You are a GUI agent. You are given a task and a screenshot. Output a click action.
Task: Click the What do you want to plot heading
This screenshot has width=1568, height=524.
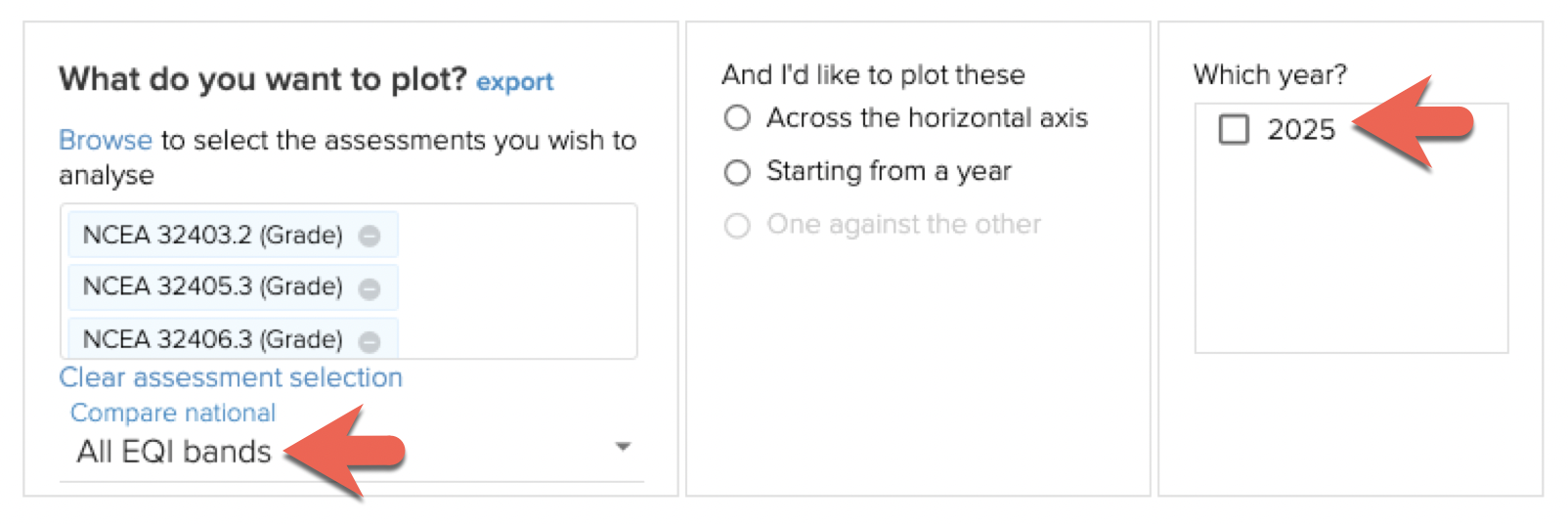pyautogui.click(x=262, y=79)
